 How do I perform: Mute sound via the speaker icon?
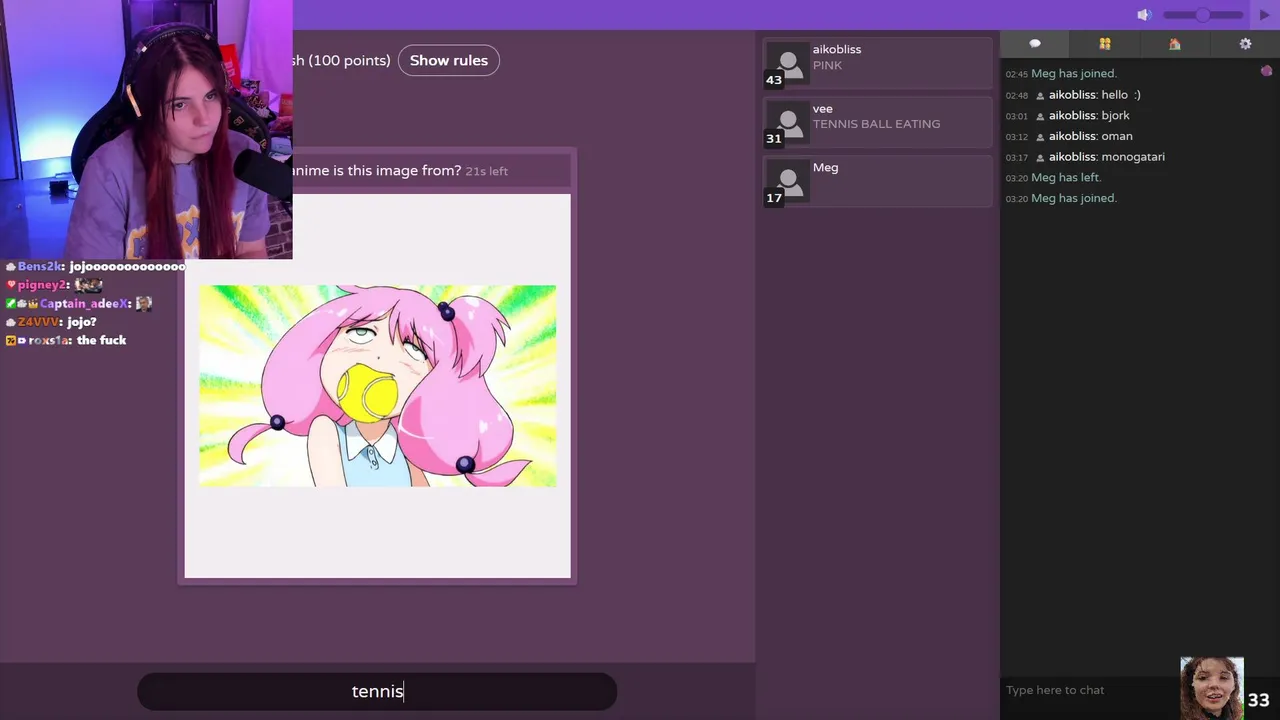1144,15
